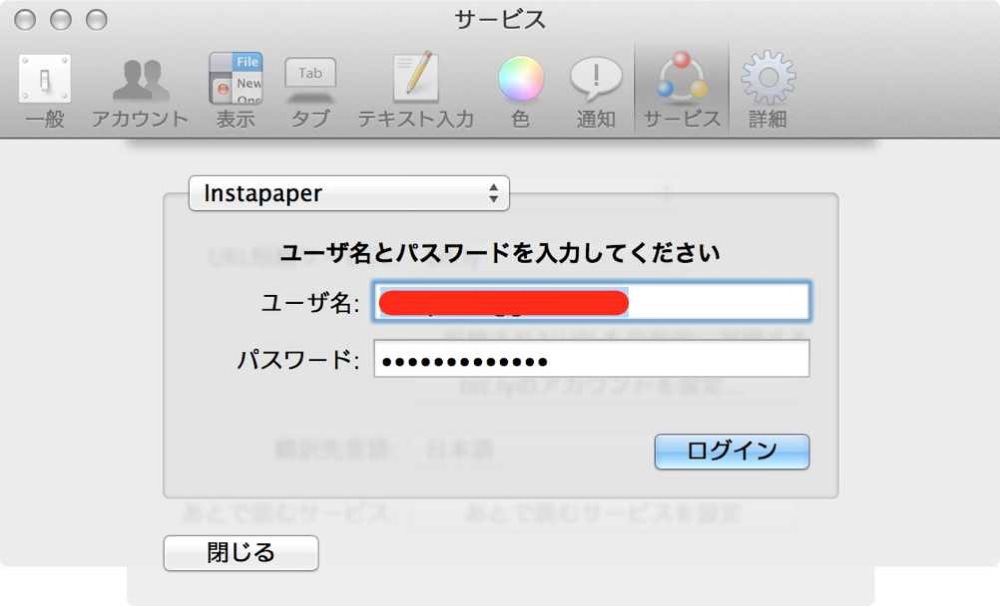The width and height of the screenshot is (1000, 606).
Task: Open the 詳細 advanced gear pane
Action: [x=768, y=91]
